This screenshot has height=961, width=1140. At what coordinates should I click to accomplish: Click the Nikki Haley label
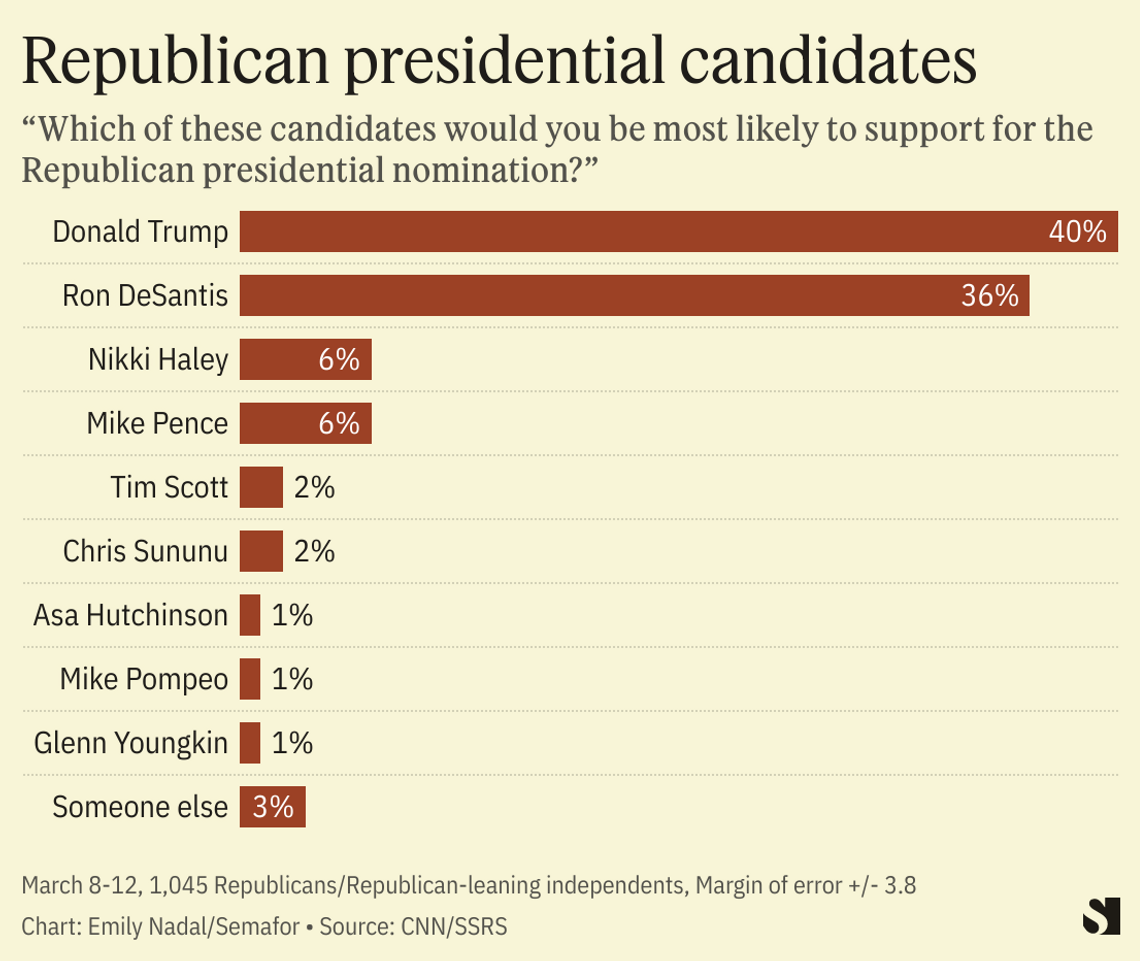click(157, 360)
